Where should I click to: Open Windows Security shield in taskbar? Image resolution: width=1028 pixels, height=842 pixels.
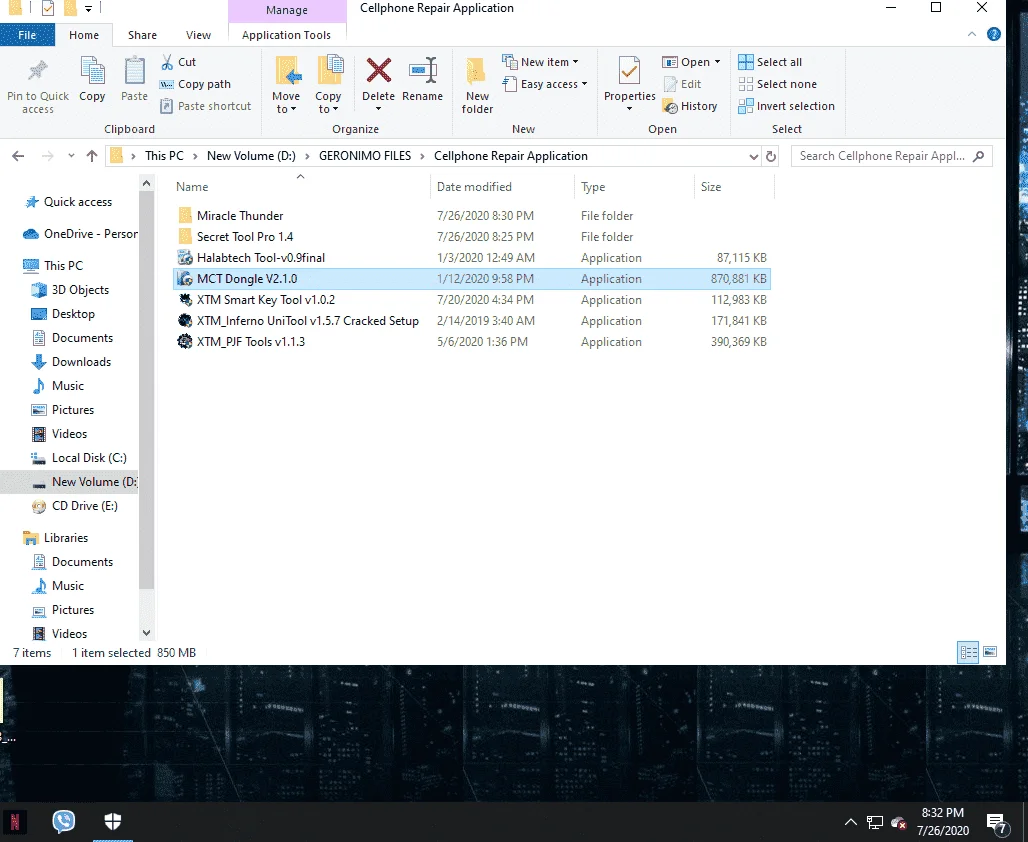(x=113, y=821)
